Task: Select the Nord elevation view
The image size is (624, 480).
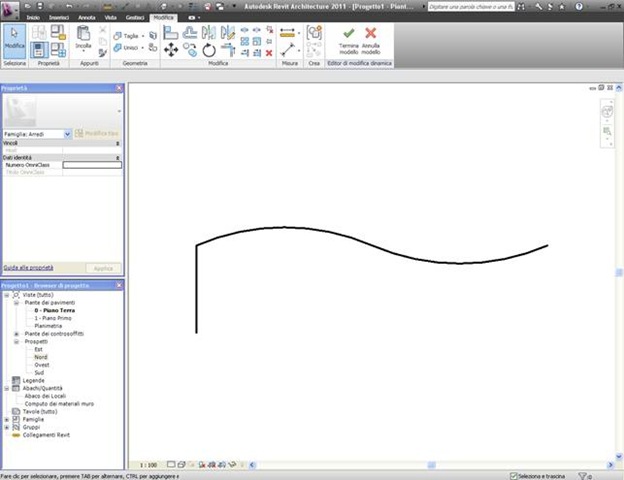Action: 41,357
